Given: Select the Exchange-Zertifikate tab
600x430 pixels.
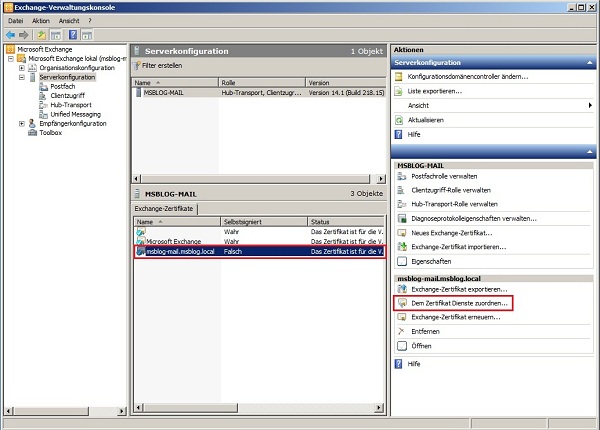Looking at the screenshot, I should (164, 208).
